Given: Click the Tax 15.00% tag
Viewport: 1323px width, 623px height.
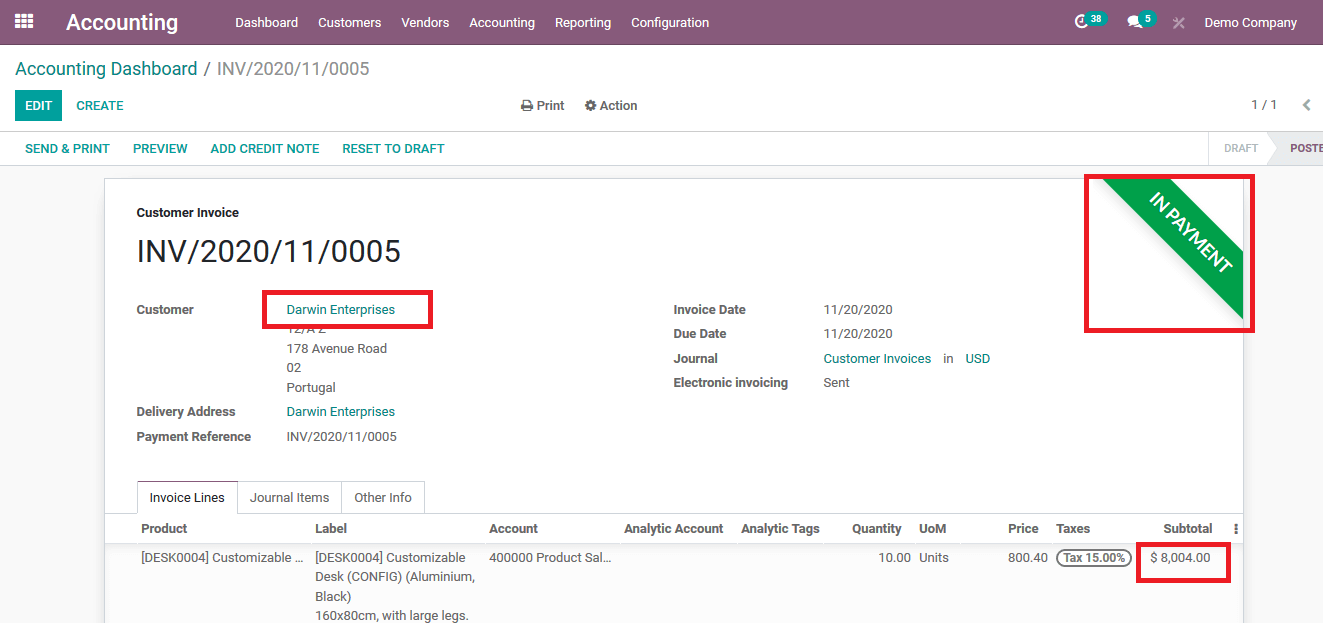Looking at the screenshot, I should pos(1094,558).
